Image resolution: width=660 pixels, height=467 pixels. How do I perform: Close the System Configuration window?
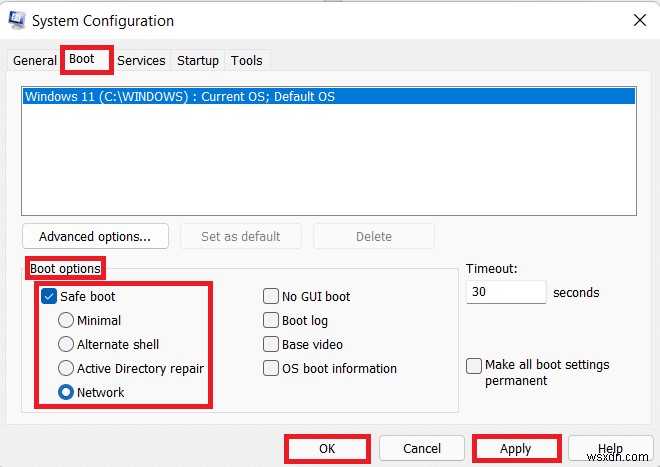point(639,20)
